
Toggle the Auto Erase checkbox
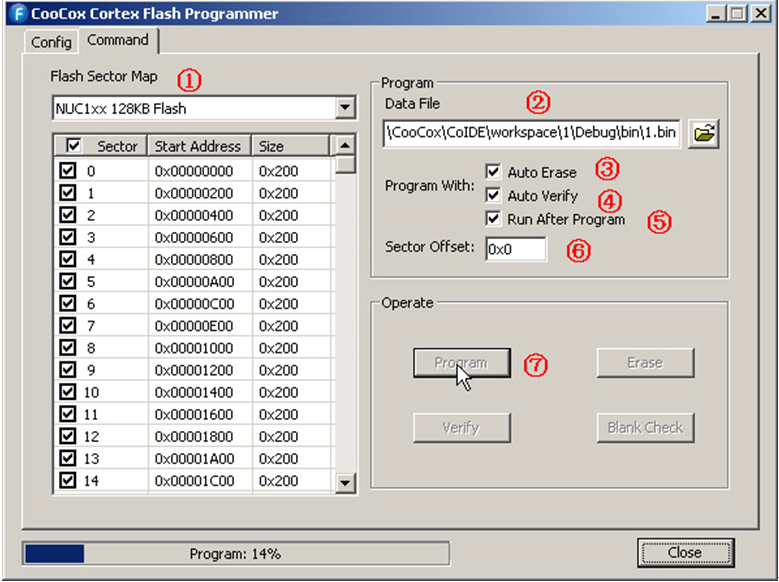pos(493,172)
